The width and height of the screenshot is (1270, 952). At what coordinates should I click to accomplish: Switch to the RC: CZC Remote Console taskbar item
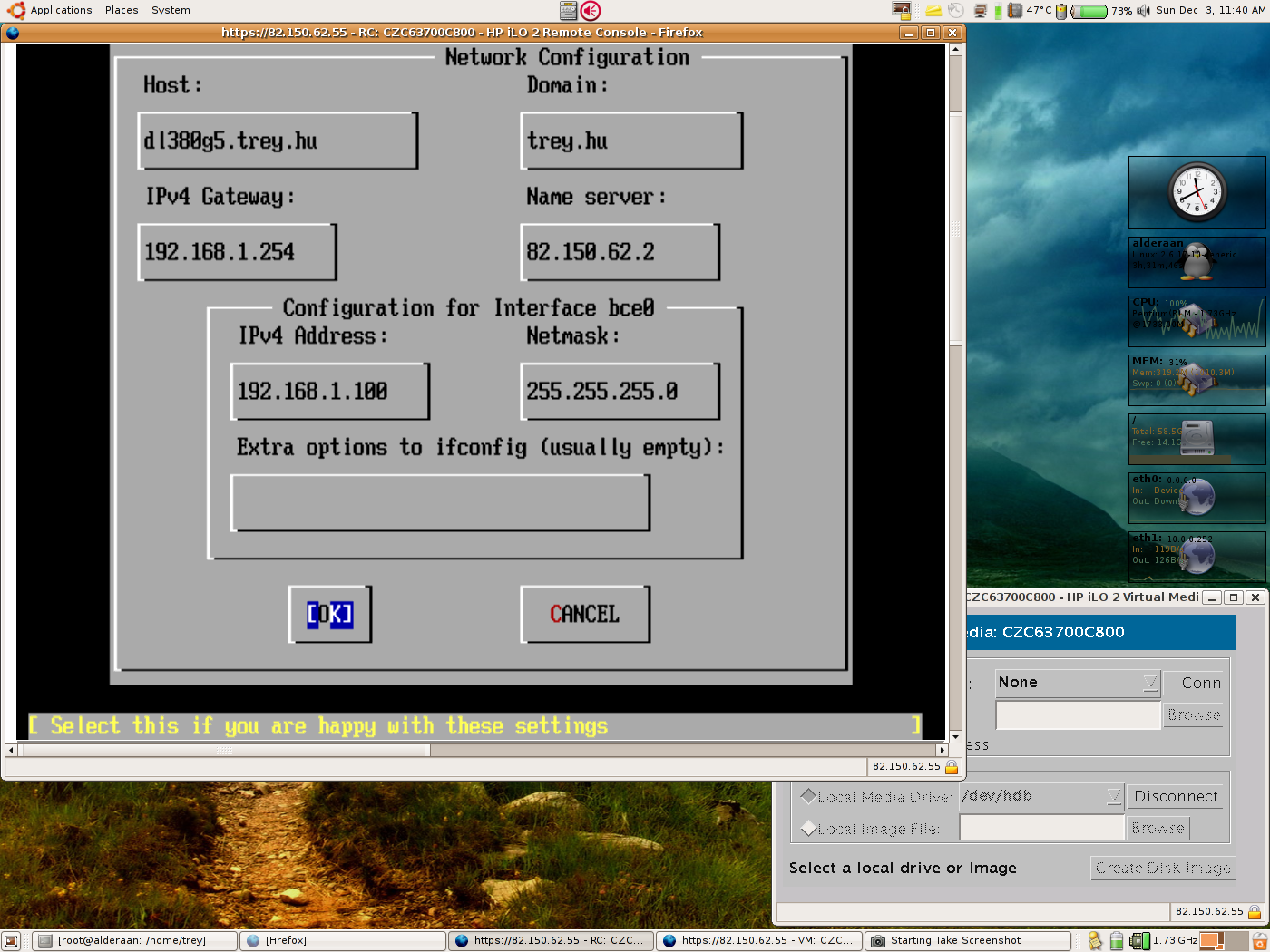pyautogui.click(x=551, y=941)
